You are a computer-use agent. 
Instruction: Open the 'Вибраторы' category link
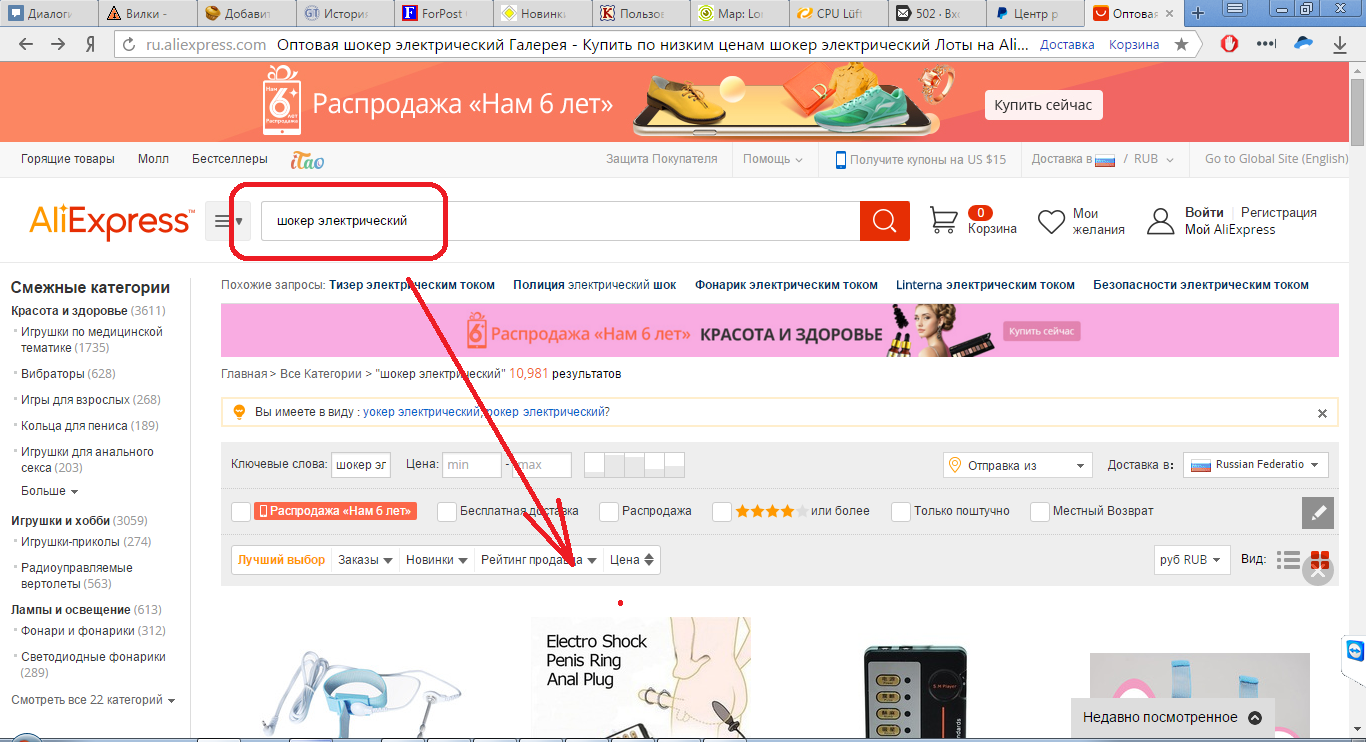[53, 374]
